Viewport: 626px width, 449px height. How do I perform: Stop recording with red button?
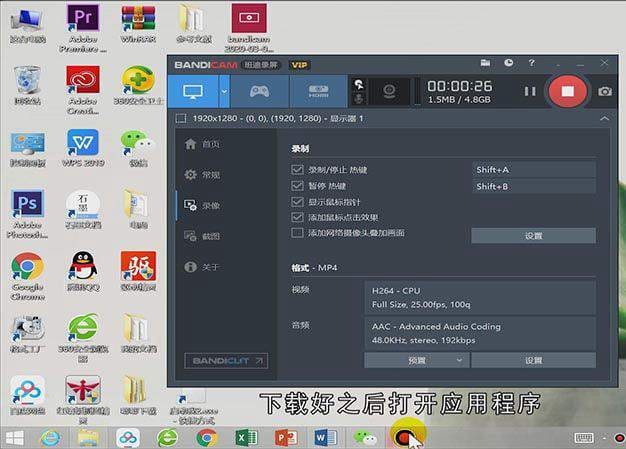(x=567, y=91)
